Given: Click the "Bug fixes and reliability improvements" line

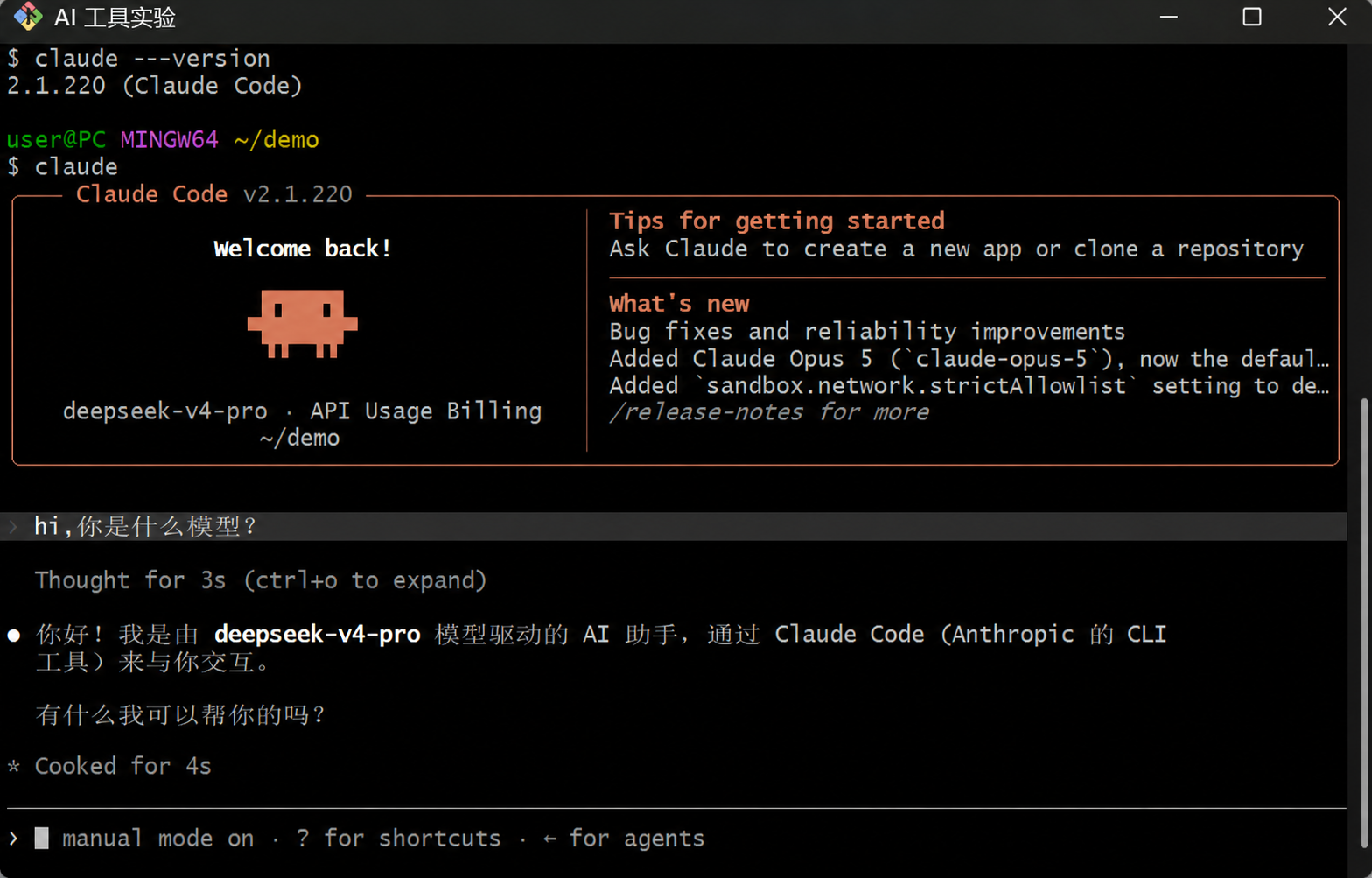Looking at the screenshot, I should pos(867,332).
